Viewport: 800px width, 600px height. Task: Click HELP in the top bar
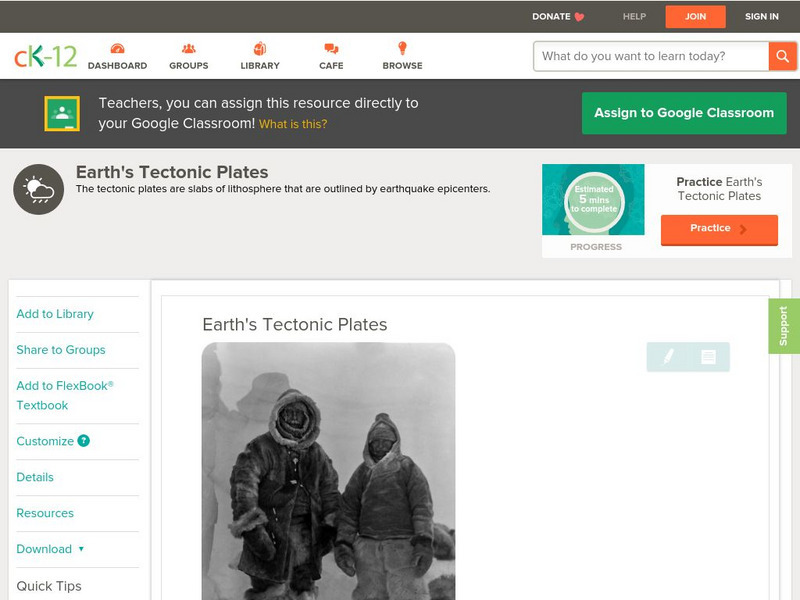point(634,16)
